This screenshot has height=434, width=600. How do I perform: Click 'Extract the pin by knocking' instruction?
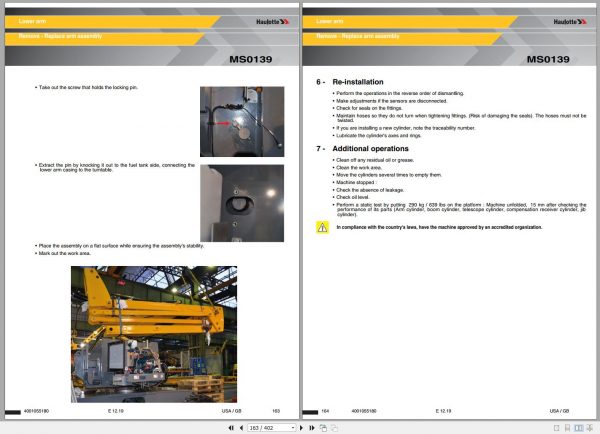coord(115,168)
